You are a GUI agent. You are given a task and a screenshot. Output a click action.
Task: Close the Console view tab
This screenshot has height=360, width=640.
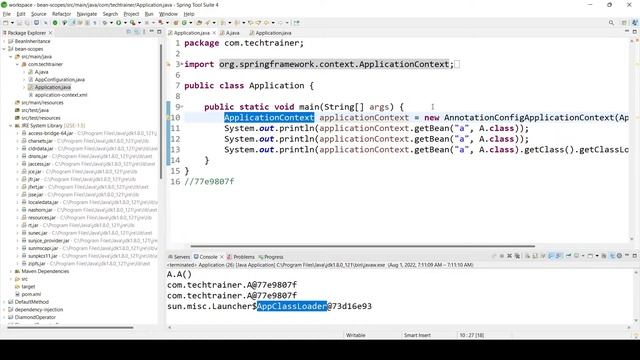(222, 257)
